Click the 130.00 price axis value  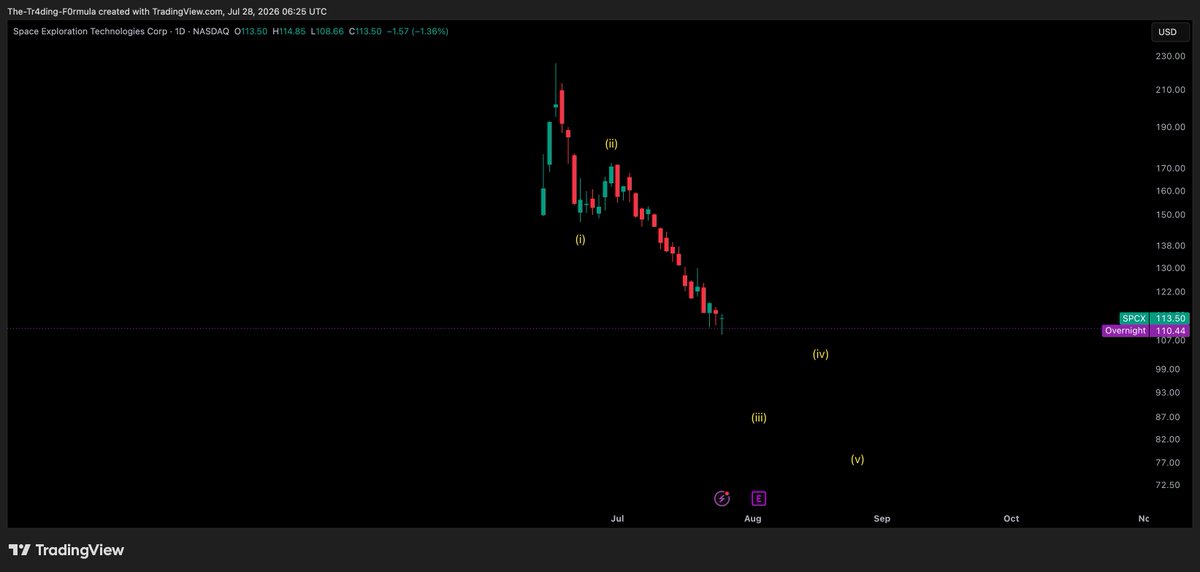[x=1169, y=268]
